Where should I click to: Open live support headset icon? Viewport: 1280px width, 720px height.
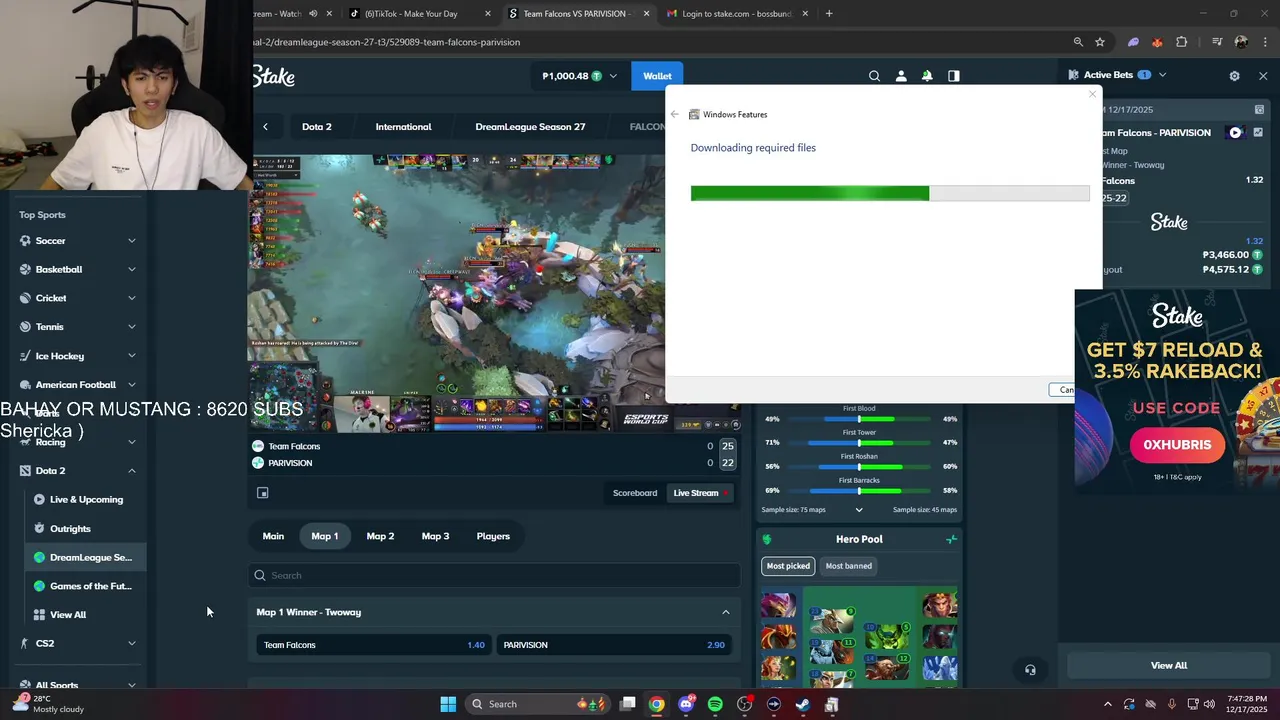(1030, 670)
